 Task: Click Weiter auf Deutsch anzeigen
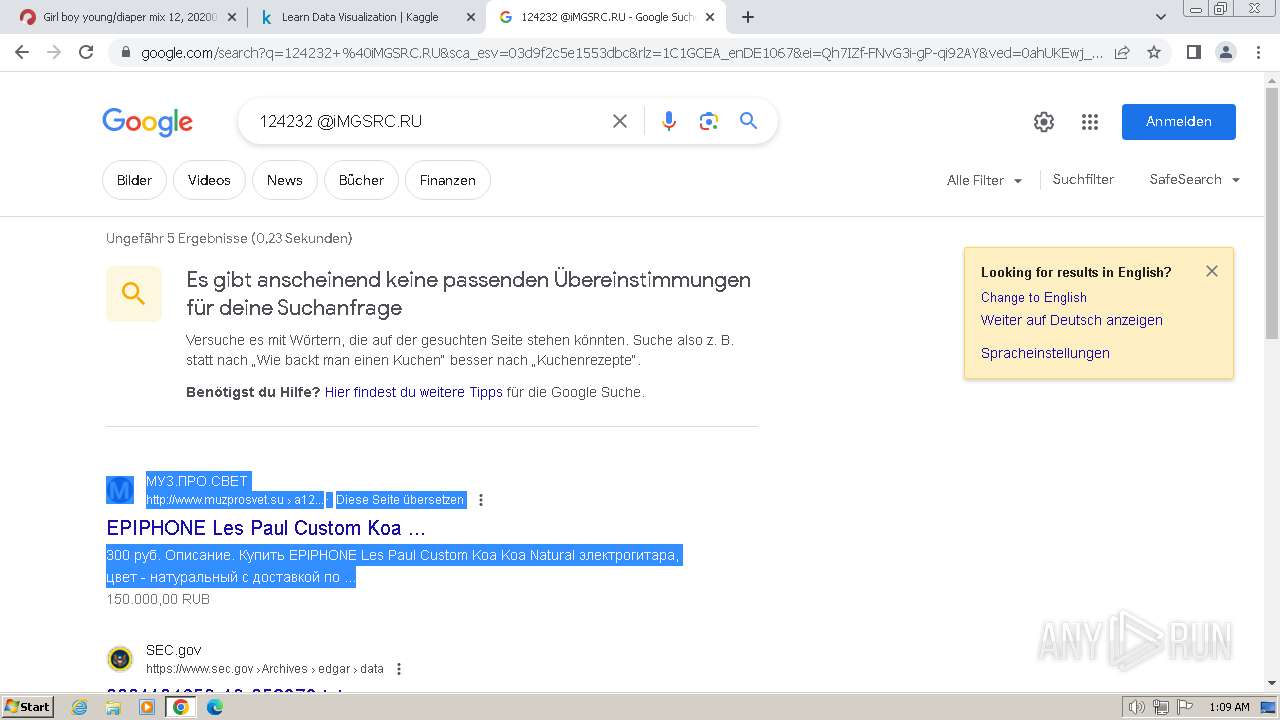coord(1071,320)
